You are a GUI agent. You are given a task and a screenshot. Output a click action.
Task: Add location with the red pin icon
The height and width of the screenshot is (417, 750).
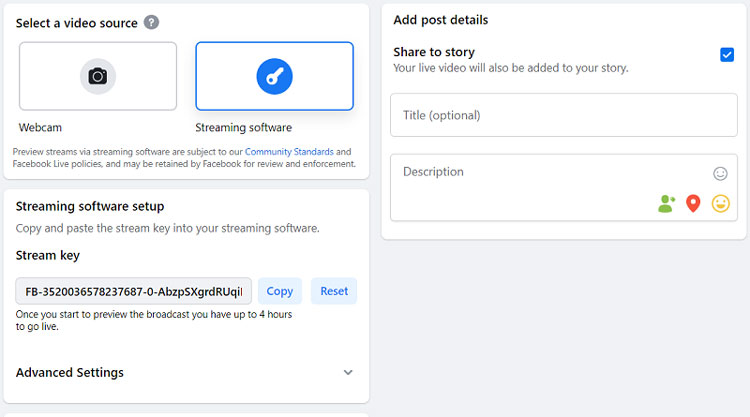tap(693, 203)
